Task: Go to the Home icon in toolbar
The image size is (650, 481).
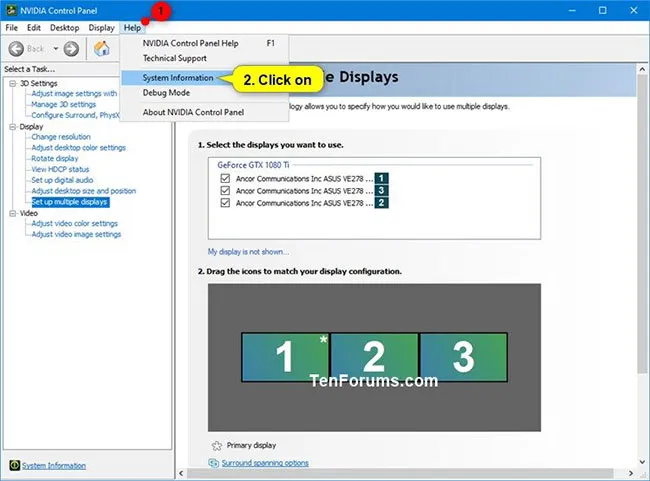Action: (102, 48)
